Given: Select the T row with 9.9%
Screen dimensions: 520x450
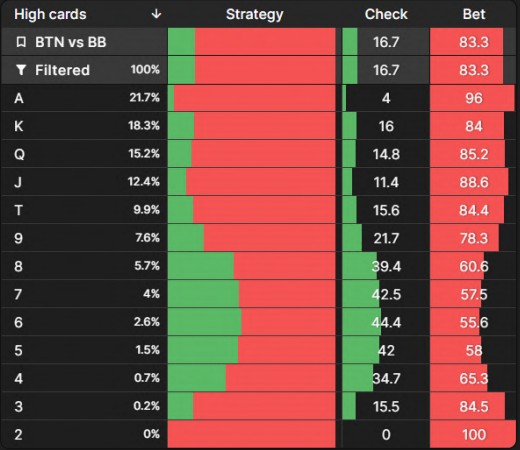Looking at the screenshot, I should tap(259, 210).
